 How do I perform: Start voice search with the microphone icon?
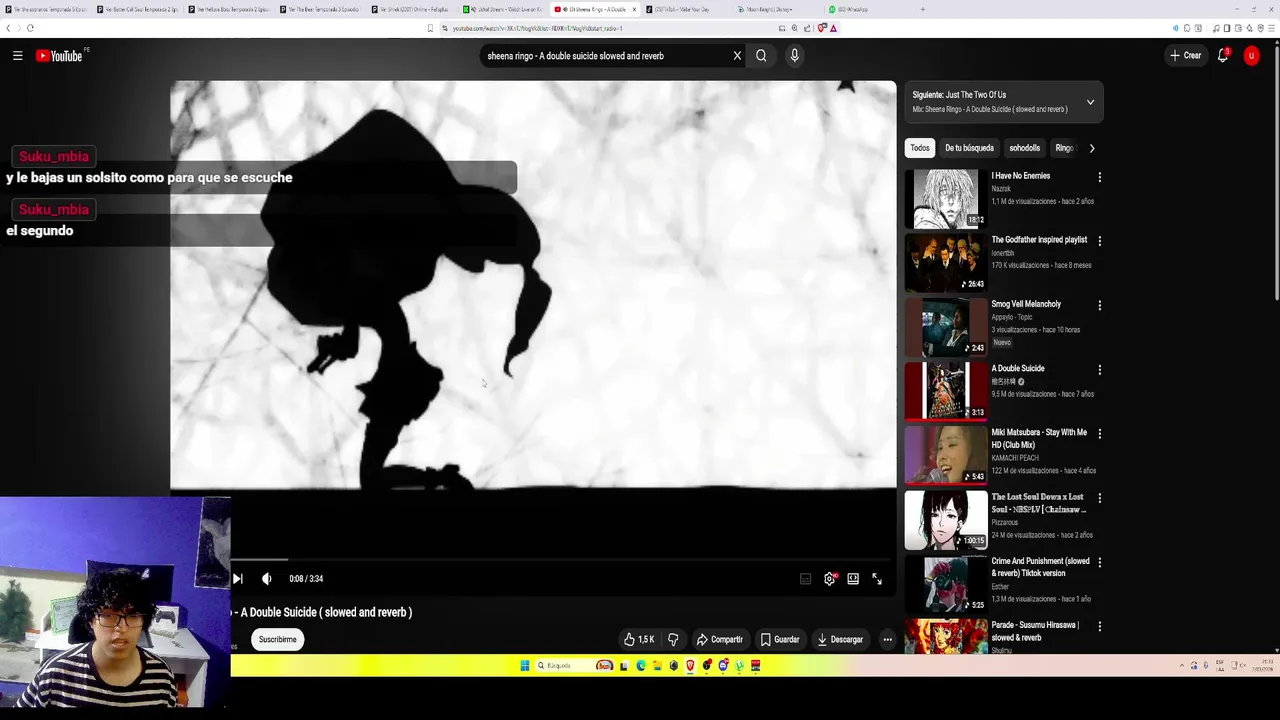coord(794,56)
